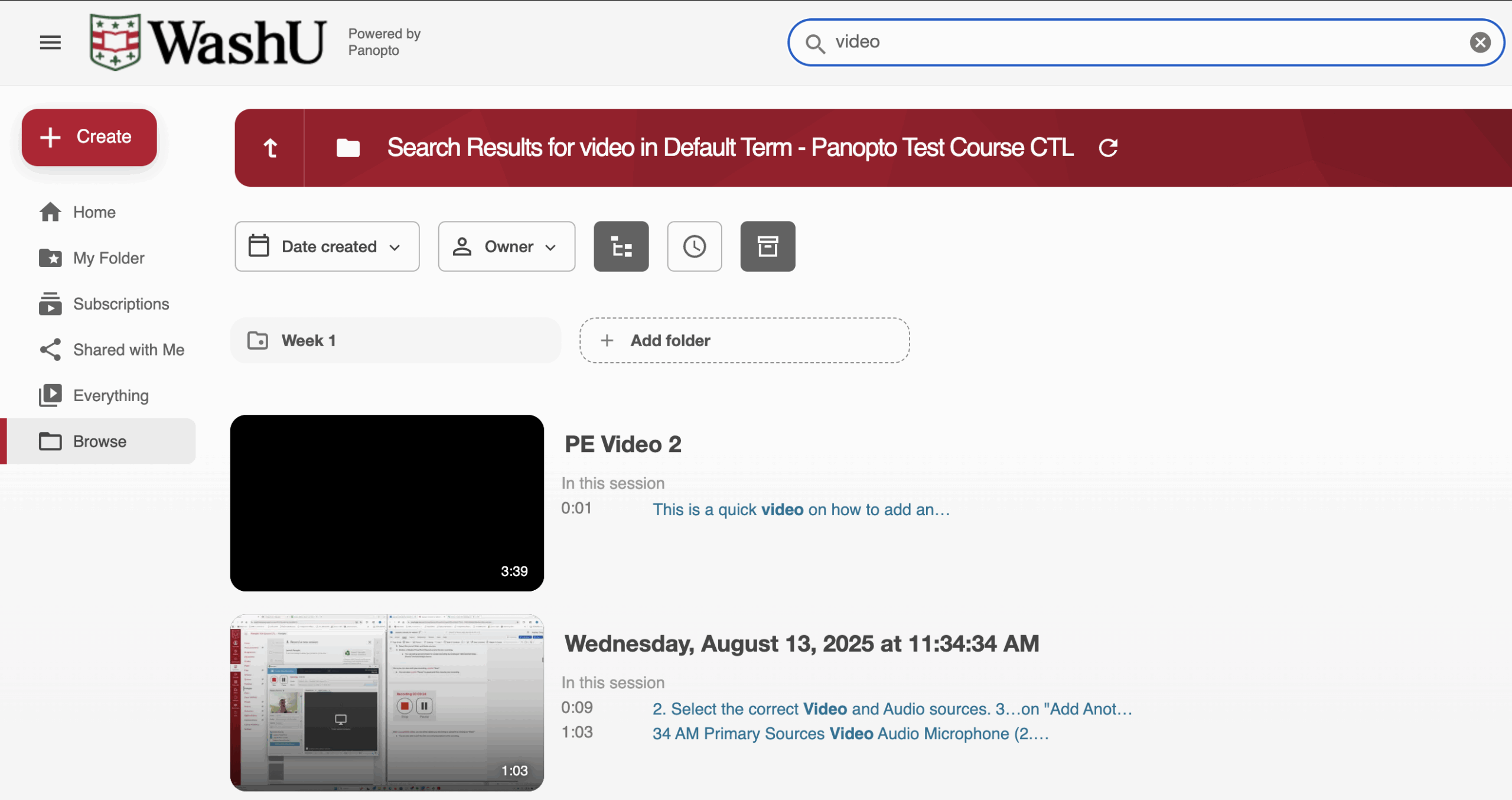Toggle show subfolder content button

[x=621, y=246]
